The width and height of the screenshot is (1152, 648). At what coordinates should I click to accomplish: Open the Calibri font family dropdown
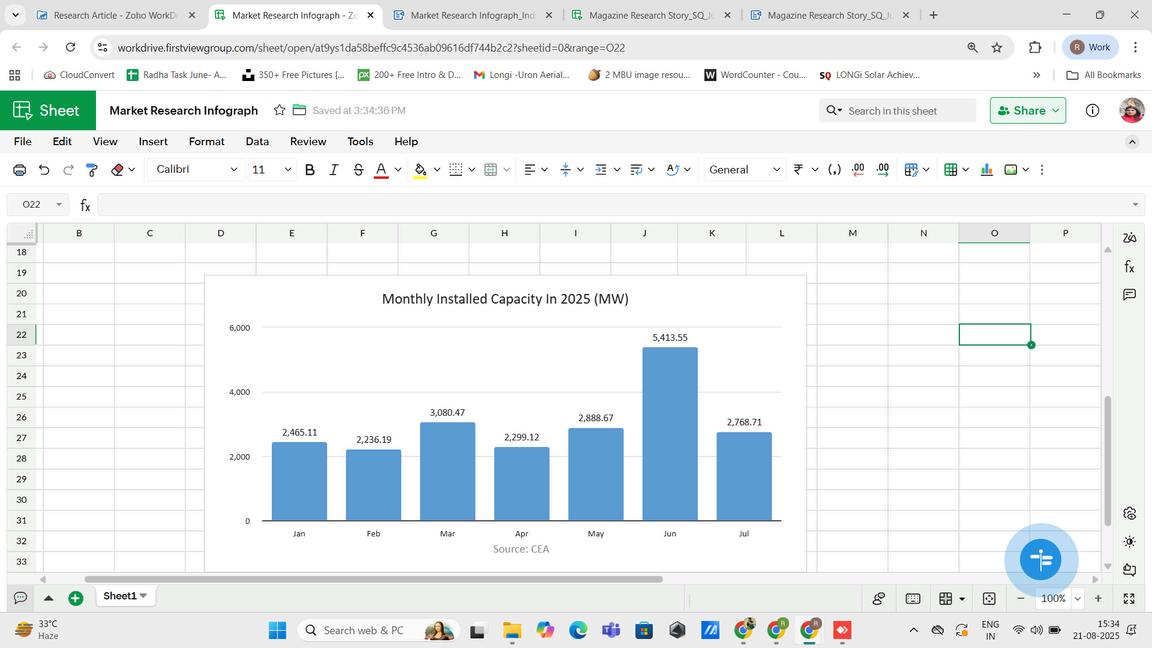(x=196, y=170)
